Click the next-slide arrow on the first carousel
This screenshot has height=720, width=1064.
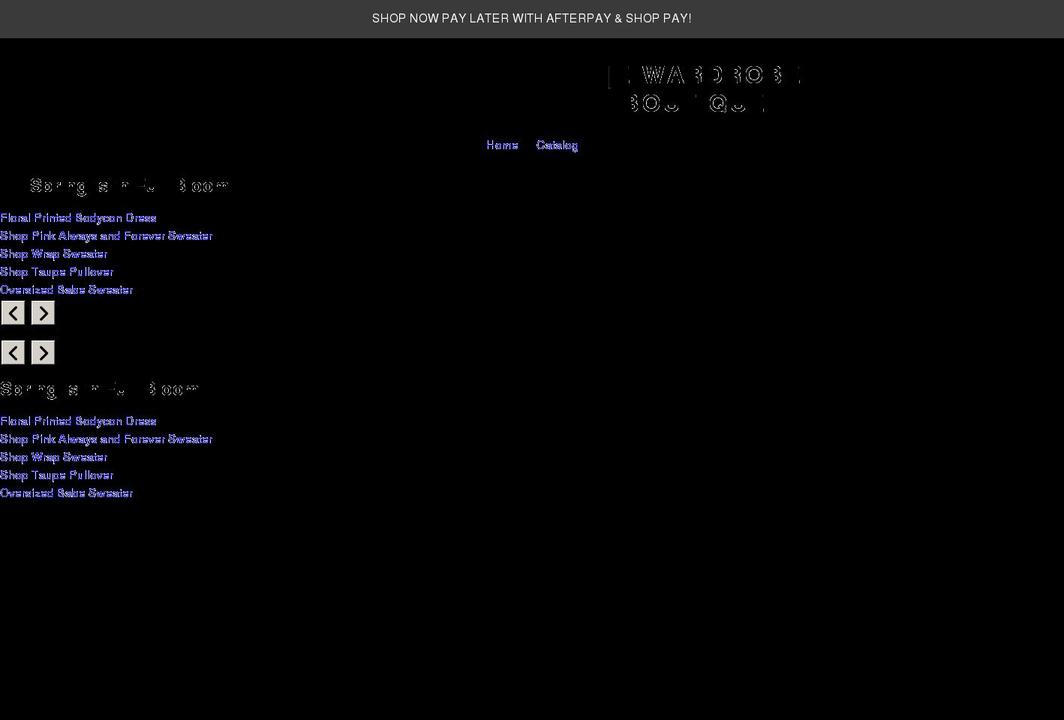coord(42,312)
